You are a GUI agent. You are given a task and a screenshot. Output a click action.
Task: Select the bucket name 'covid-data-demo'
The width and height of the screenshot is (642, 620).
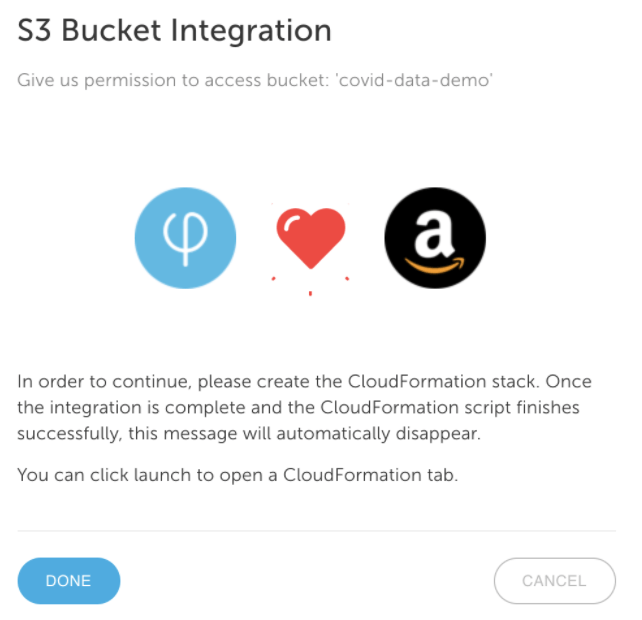414,80
